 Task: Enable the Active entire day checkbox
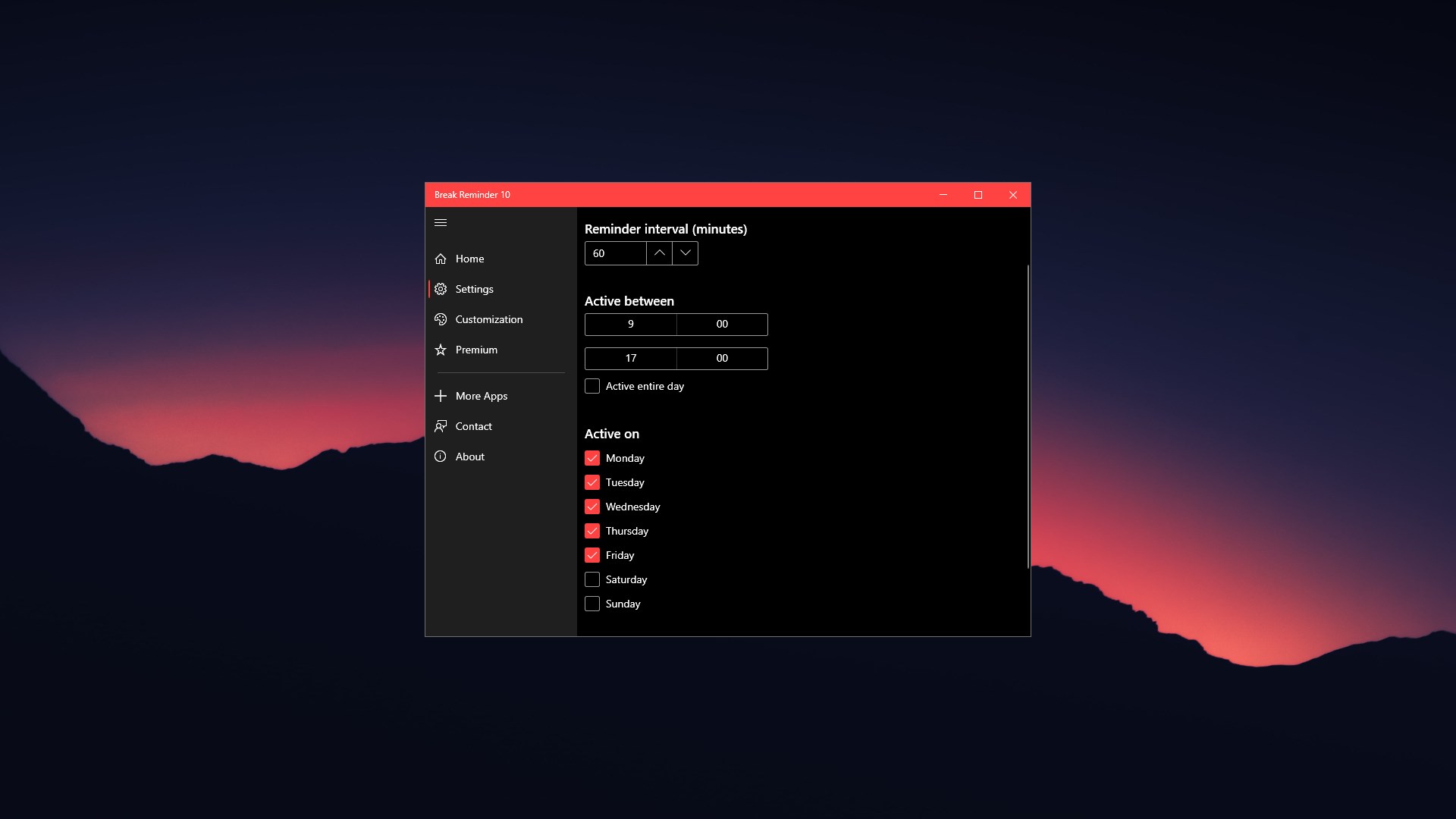coord(592,386)
